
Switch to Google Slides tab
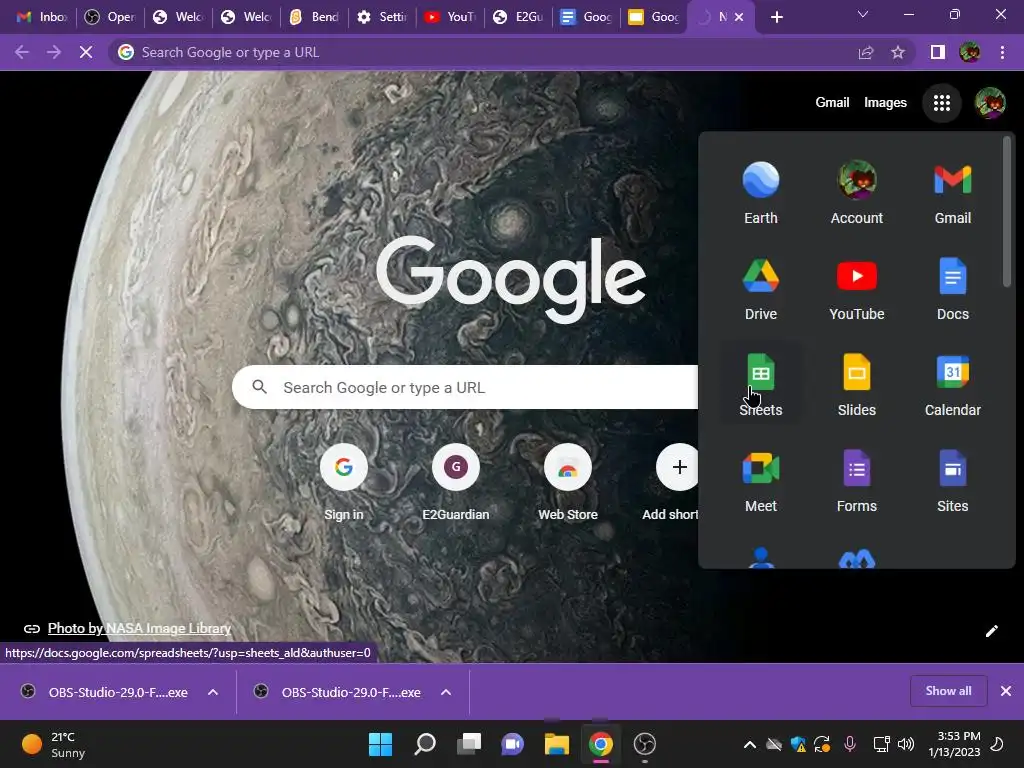pos(654,17)
